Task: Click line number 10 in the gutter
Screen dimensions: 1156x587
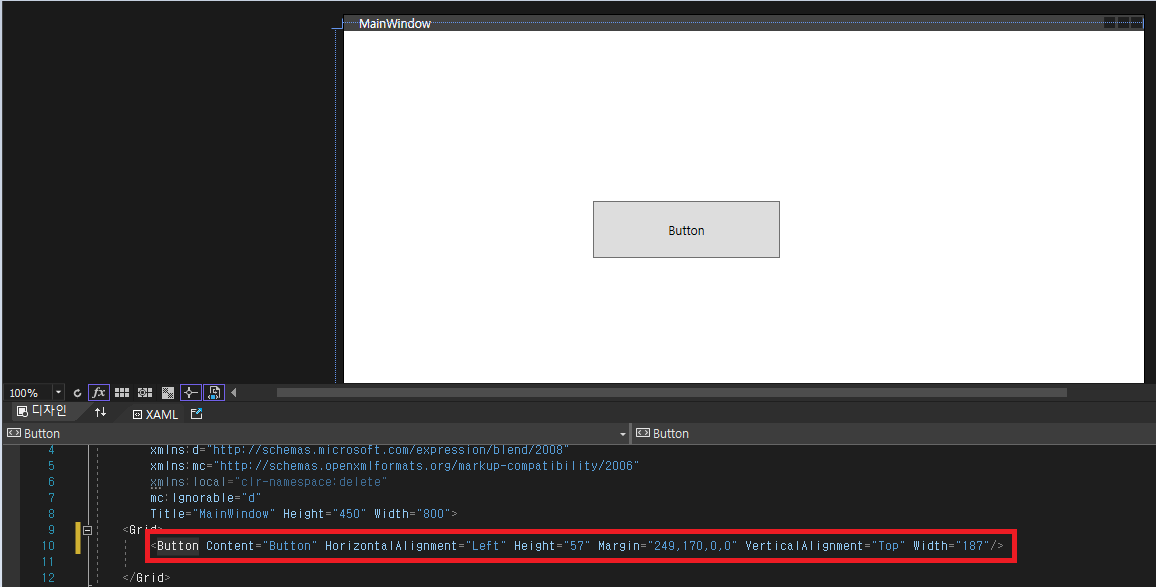Action: point(48,546)
